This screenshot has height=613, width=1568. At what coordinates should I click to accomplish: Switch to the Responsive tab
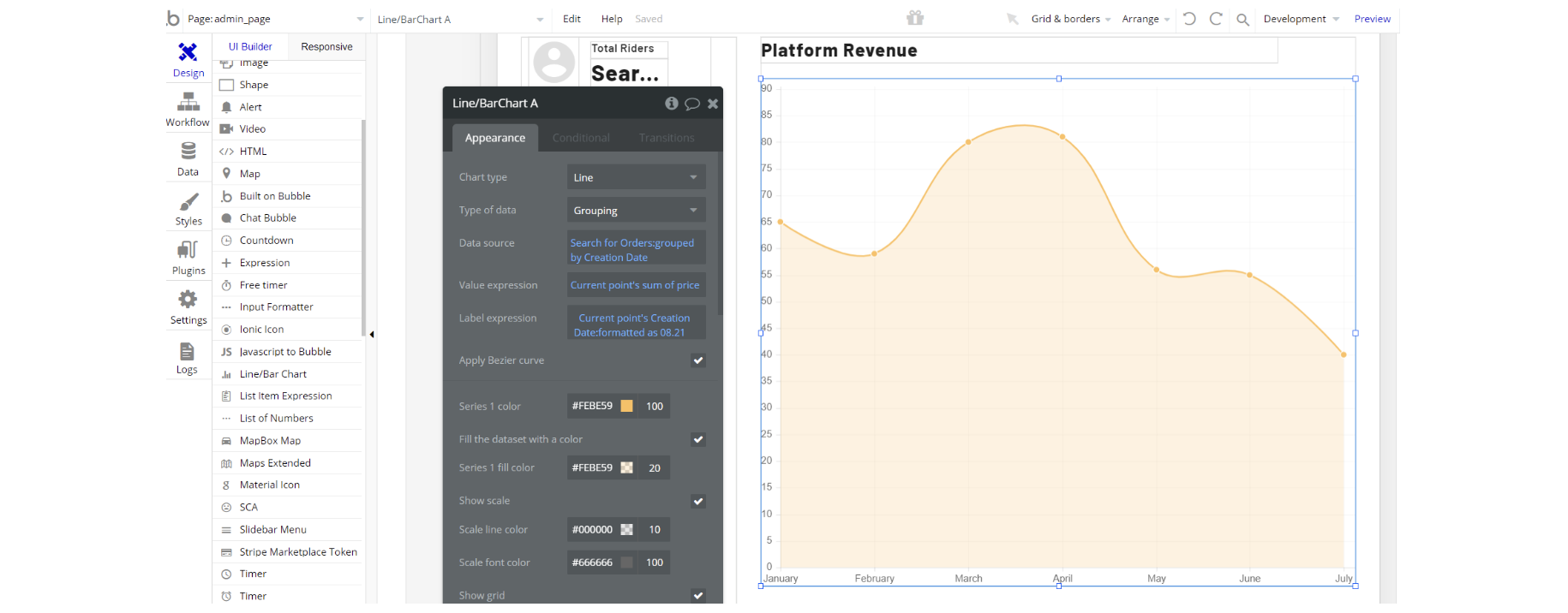[326, 47]
